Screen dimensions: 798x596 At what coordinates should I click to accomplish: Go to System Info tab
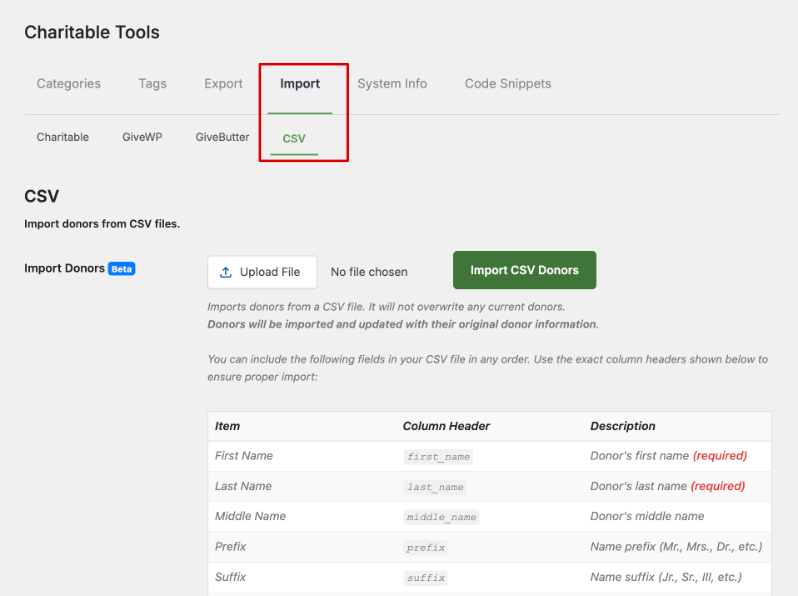(392, 83)
